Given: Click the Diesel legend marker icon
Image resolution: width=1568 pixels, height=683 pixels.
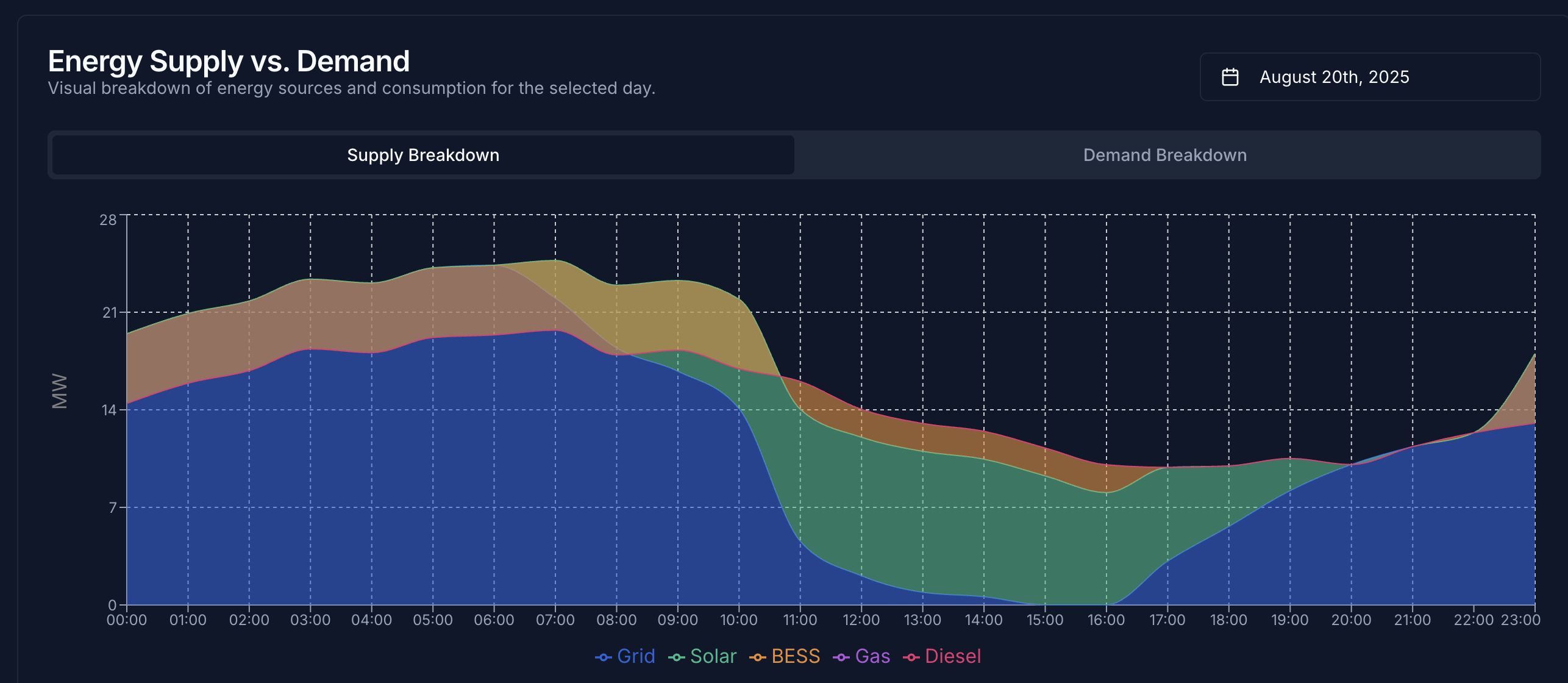Looking at the screenshot, I should click(x=911, y=657).
